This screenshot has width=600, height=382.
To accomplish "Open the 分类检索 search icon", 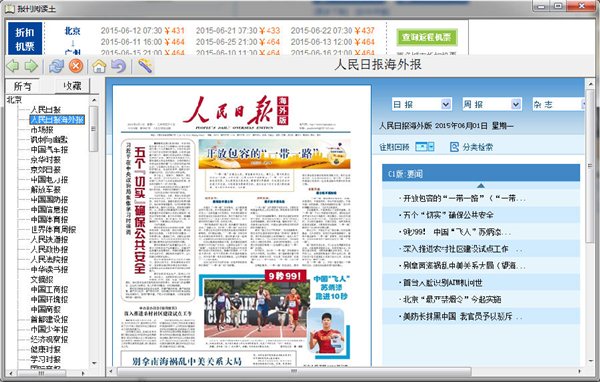I will pos(454,147).
